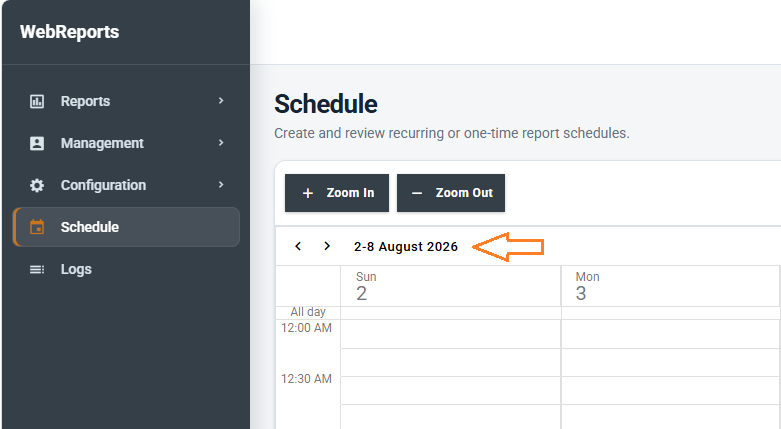Click the Configuration gear icon
The image size is (781, 429).
(37, 185)
